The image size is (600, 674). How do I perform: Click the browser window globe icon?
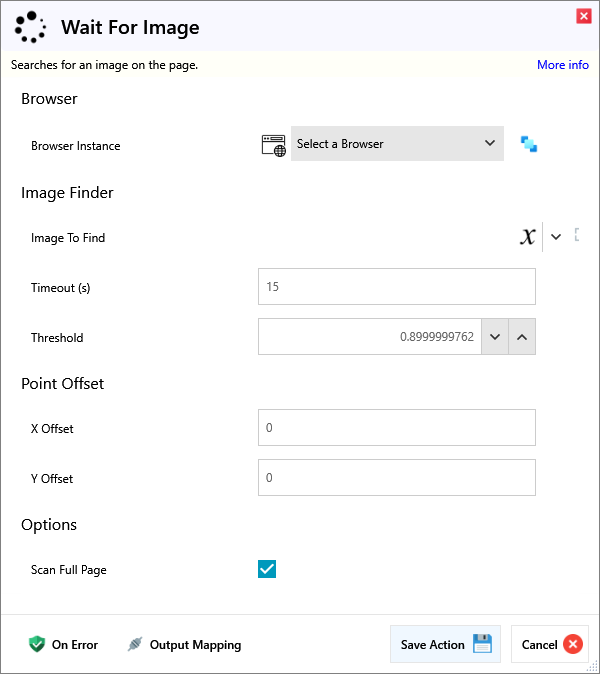[273, 145]
